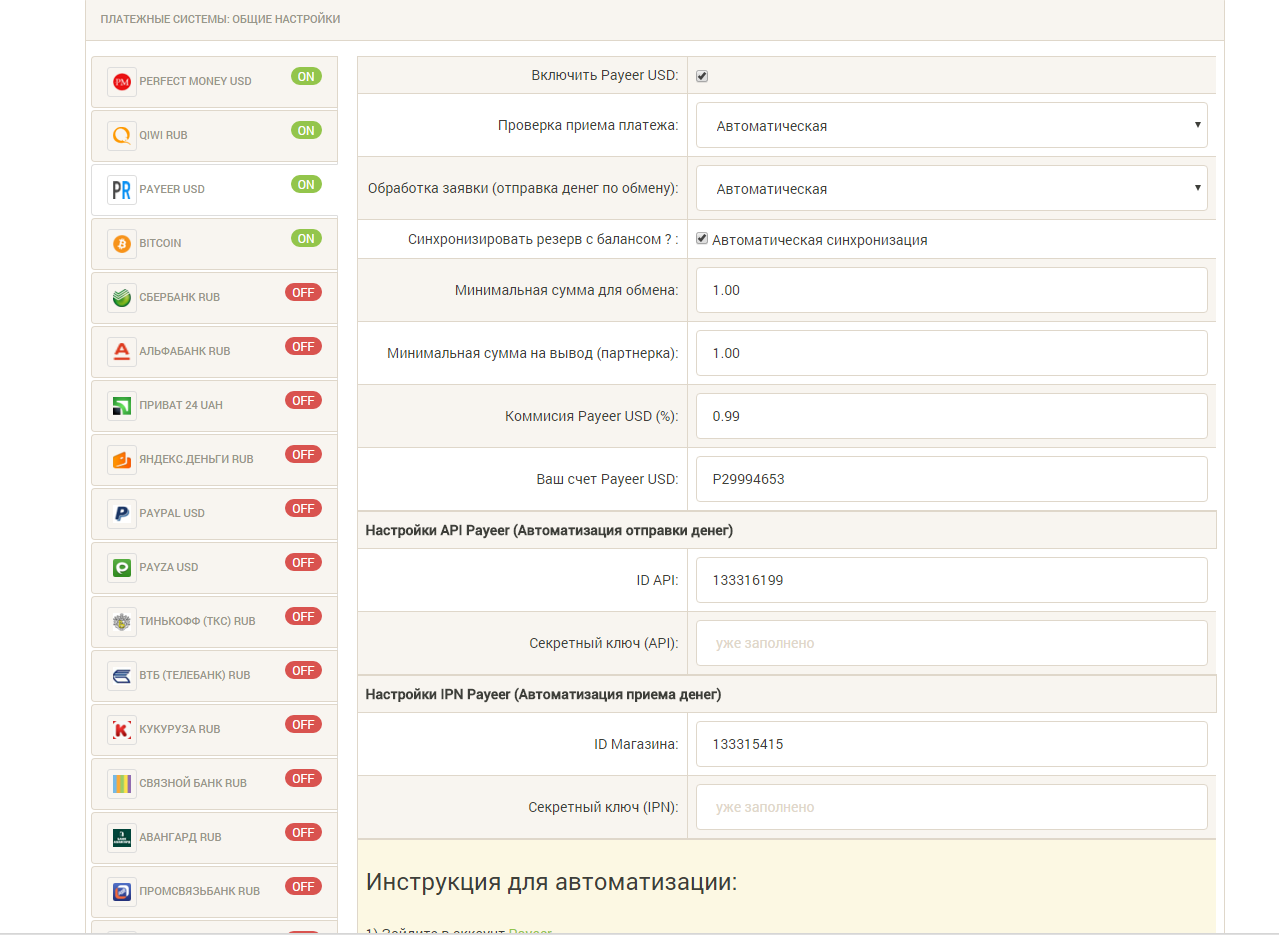Screen dimensions: 1279x935
Task: Click the Минимальная сумма для обмена field
Action: pos(951,290)
